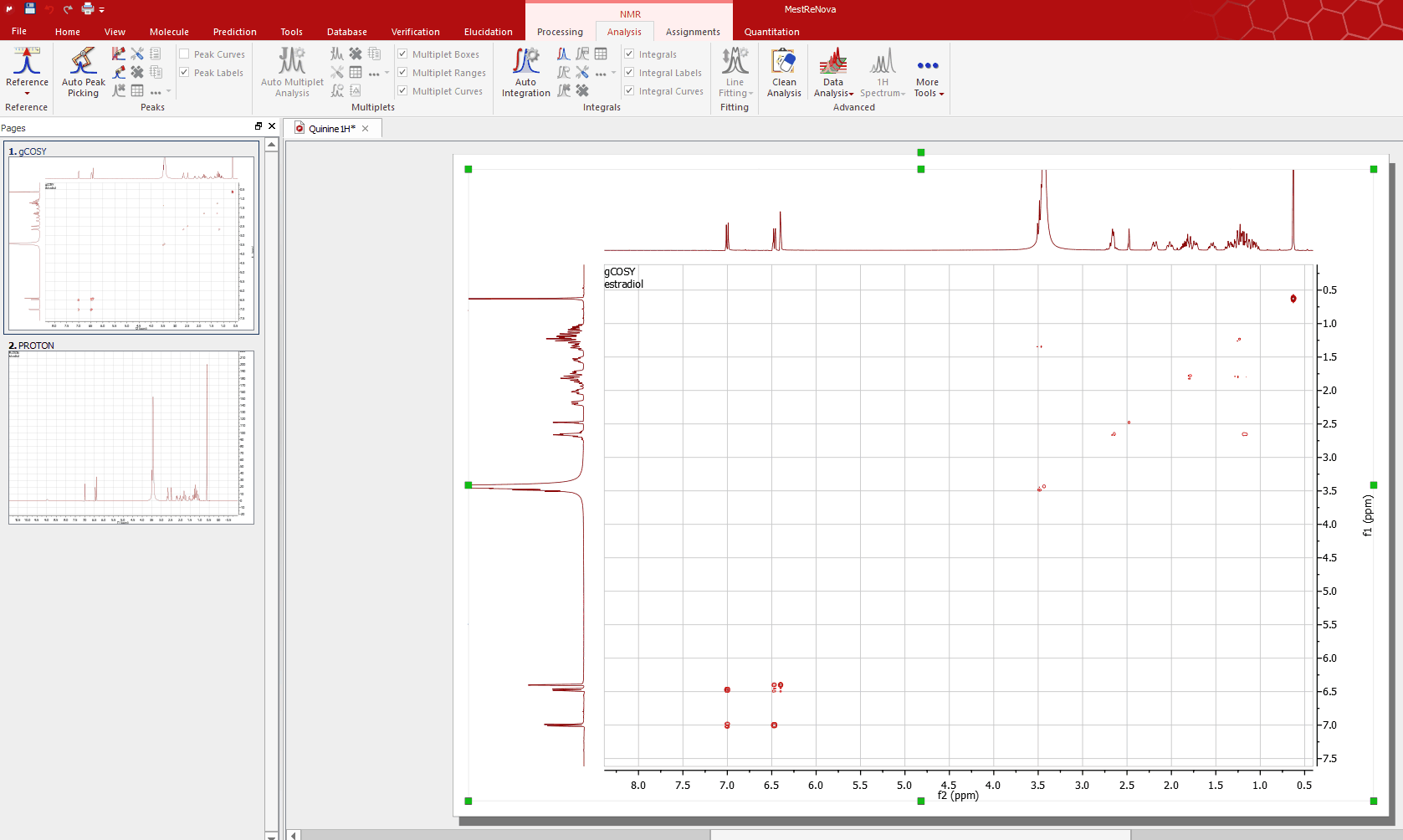Expand the Reference dropdown arrow

27,94
